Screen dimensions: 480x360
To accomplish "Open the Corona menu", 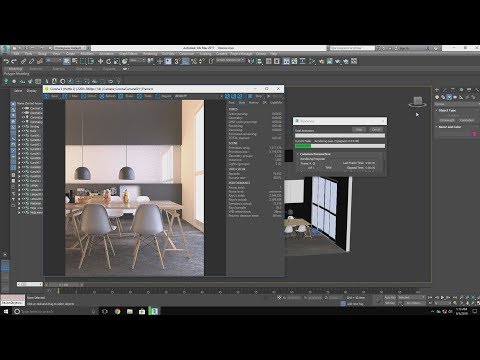I will pyautogui.click(x=261, y=54).
